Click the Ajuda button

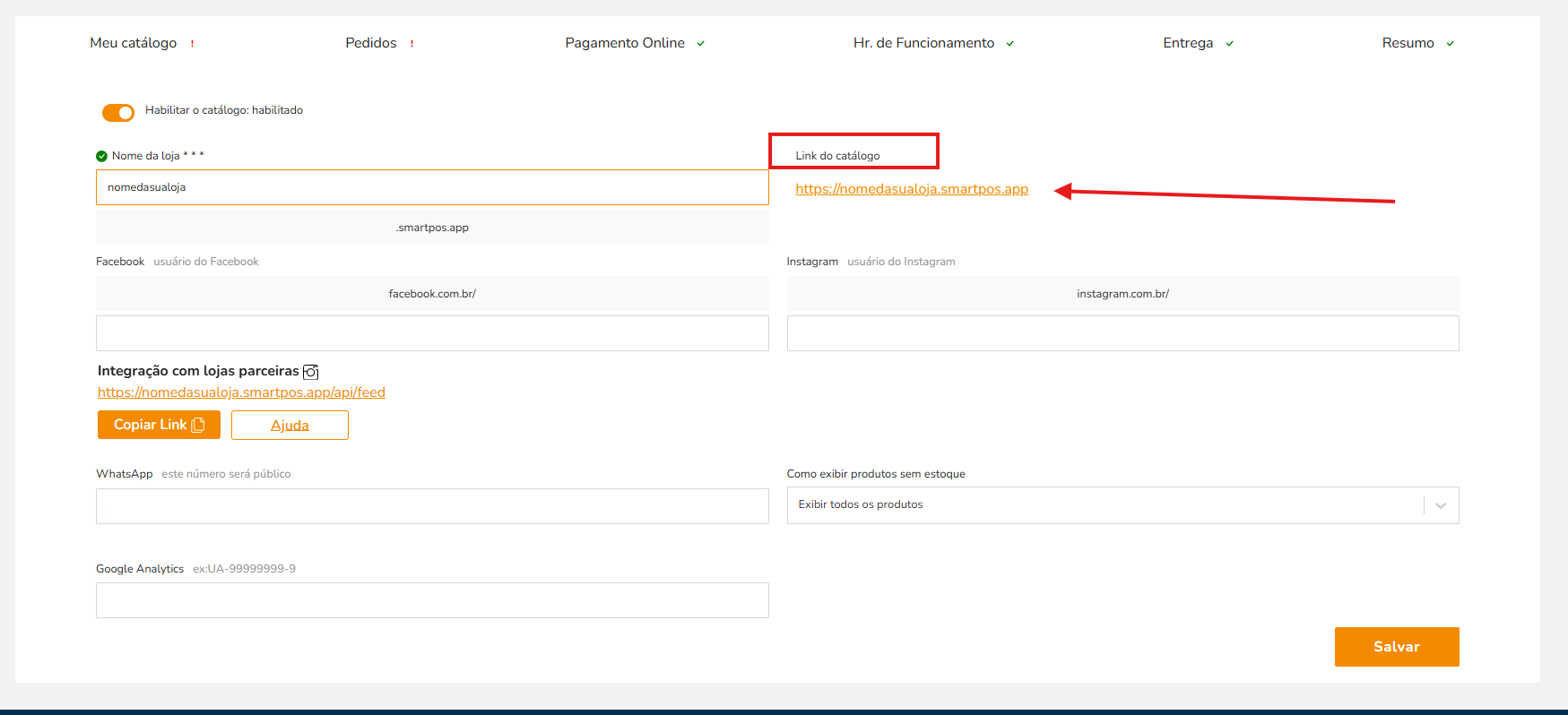pos(290,426)
